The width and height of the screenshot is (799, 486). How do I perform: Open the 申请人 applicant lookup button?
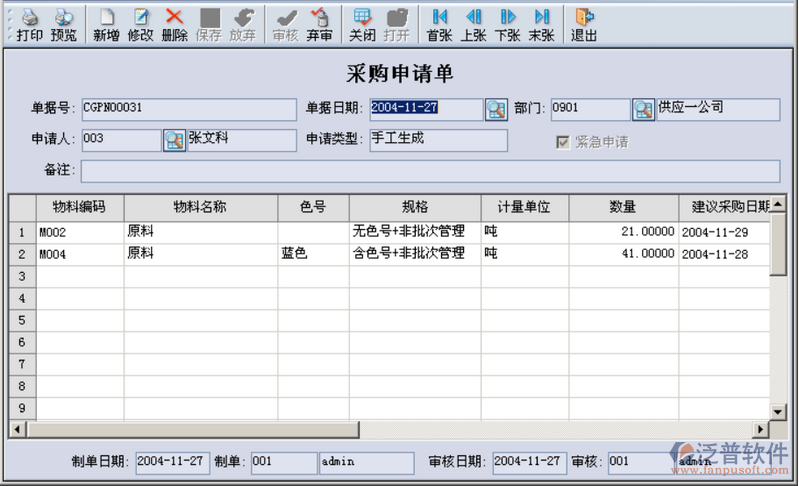coord(174,141)
